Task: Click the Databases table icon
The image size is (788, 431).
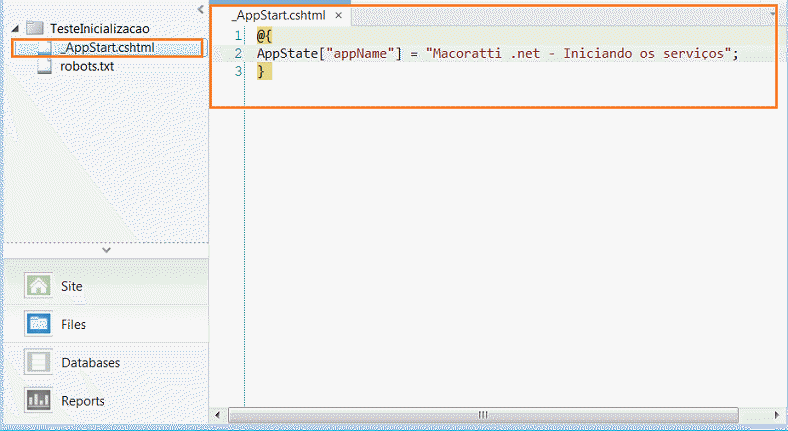Action: [x=38, y=362]
